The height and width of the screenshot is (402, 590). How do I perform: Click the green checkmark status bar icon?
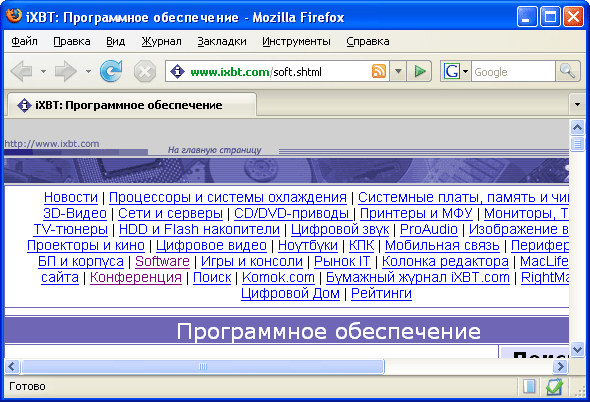(554, 387)
